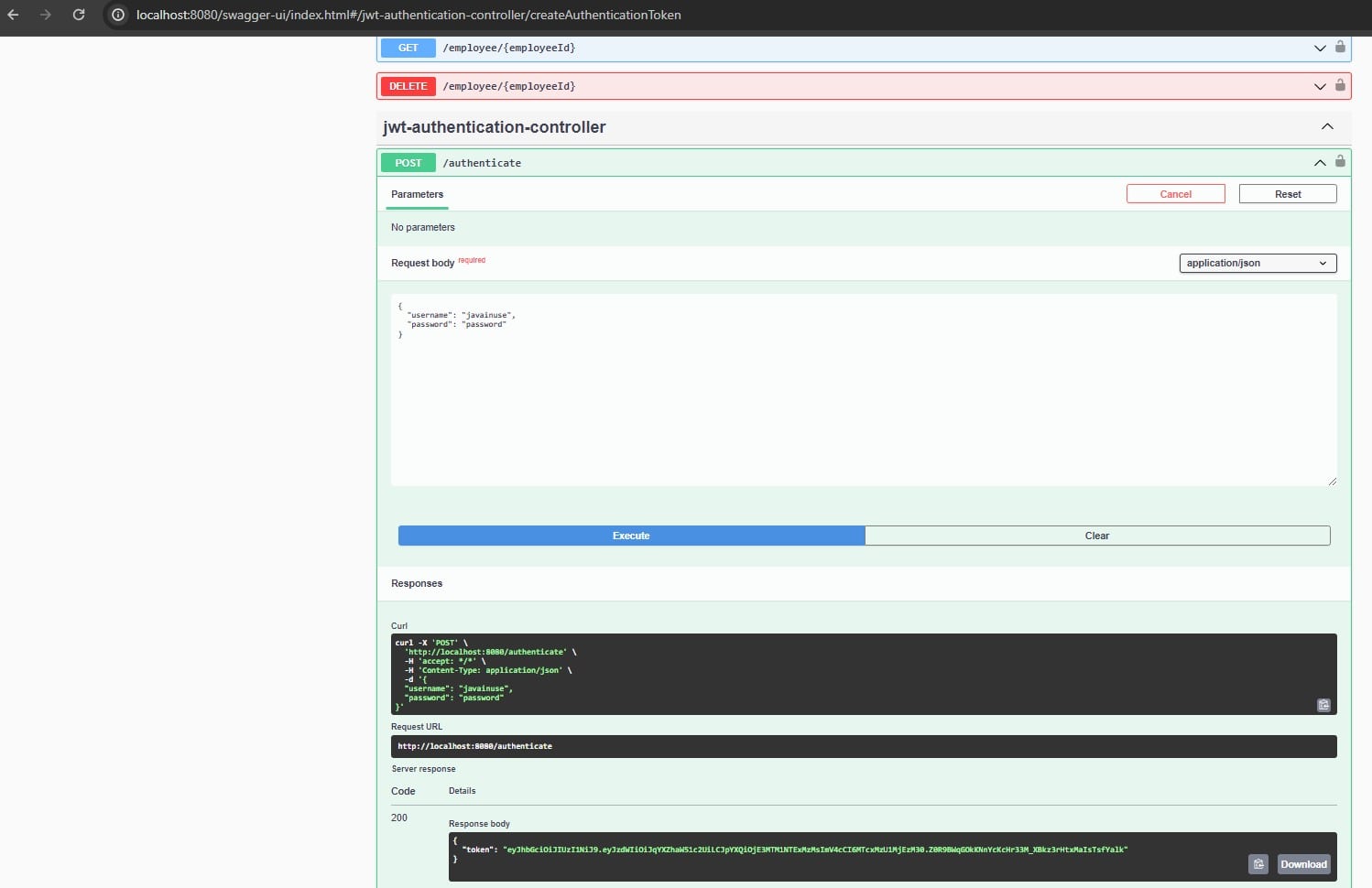Click inside the request body text area
The height and width of the screenshot is (888, 1372).
point(864,390)
